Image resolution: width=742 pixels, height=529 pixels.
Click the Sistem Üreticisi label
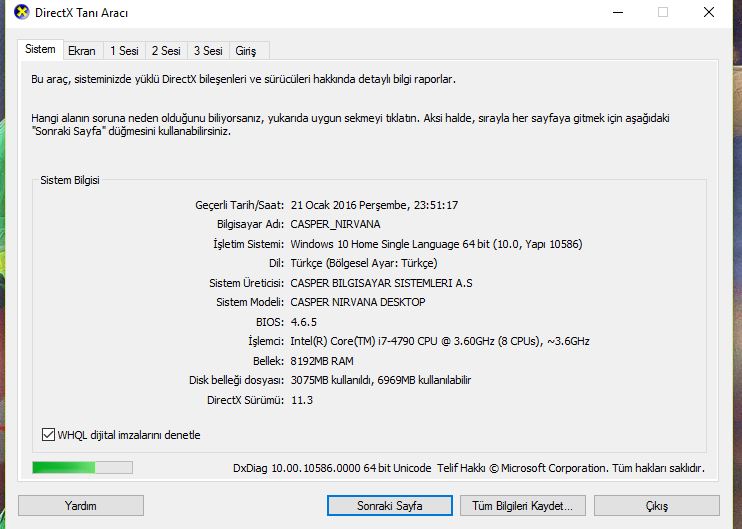click(247, 283)
